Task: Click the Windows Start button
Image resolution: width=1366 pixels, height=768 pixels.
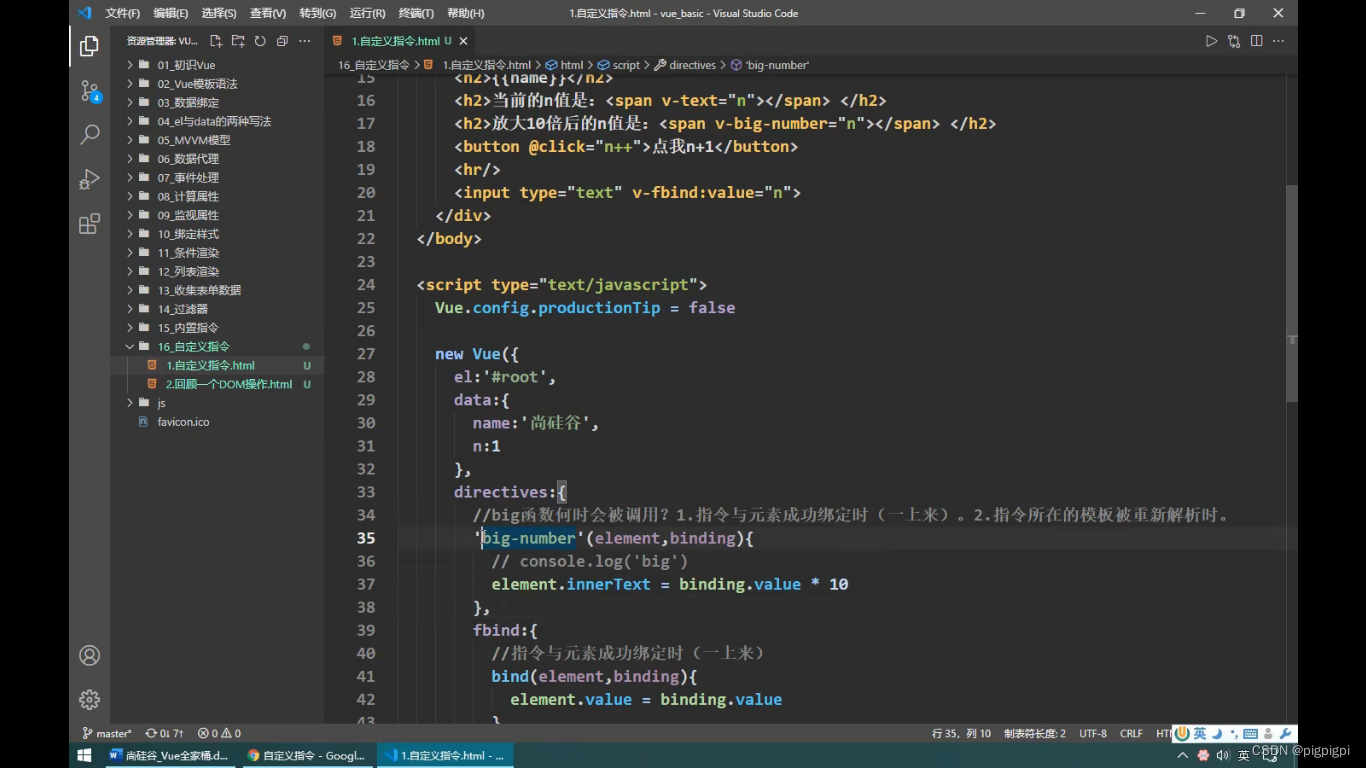Action: [x=85, y=755]
